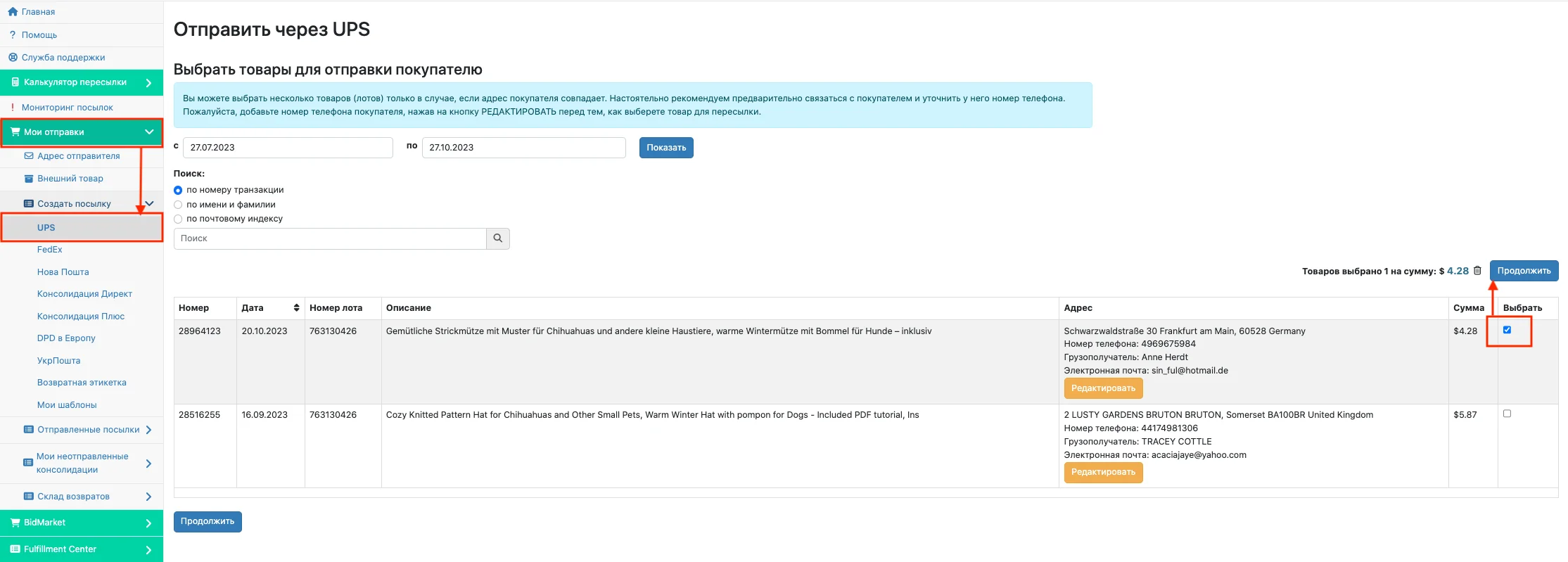Expand the Fulfillment Center section arrow

[148, 549]
